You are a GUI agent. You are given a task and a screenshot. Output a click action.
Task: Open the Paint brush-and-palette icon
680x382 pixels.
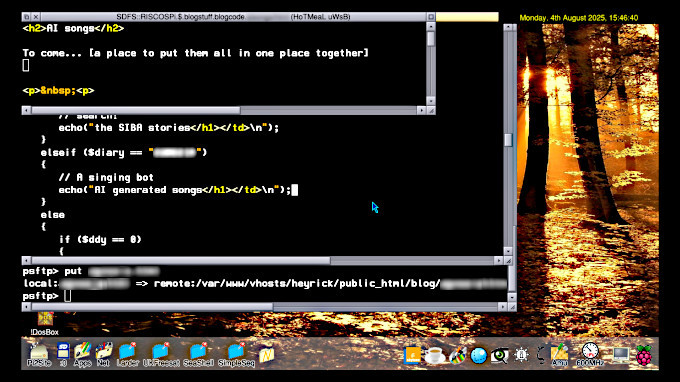coord(457,356)
